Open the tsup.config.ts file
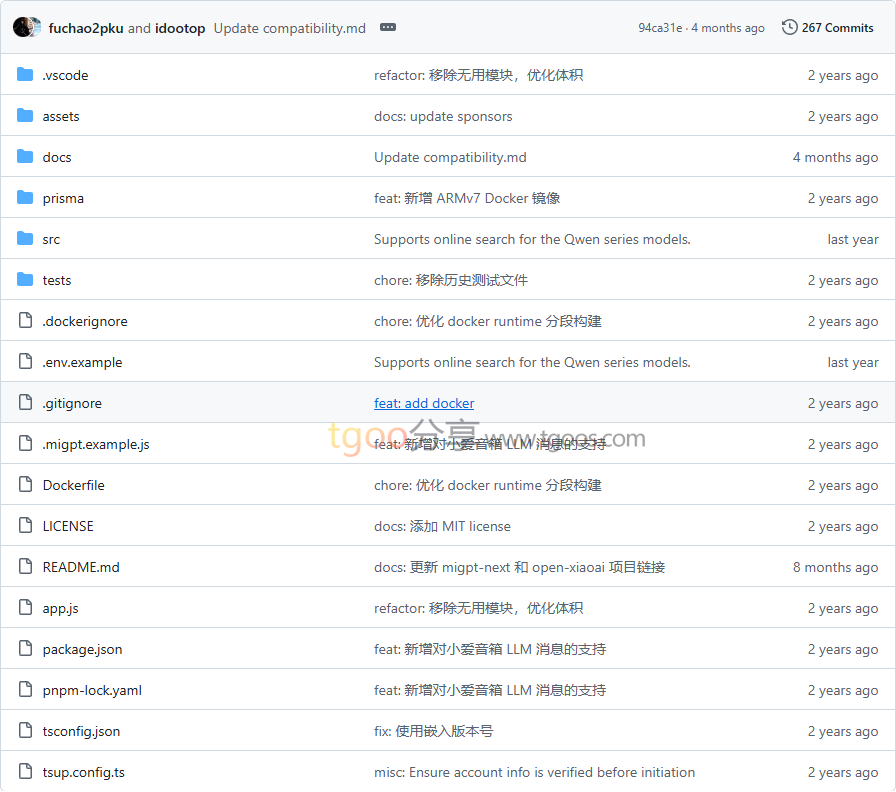The image size is (896, 792). [83, 772]
